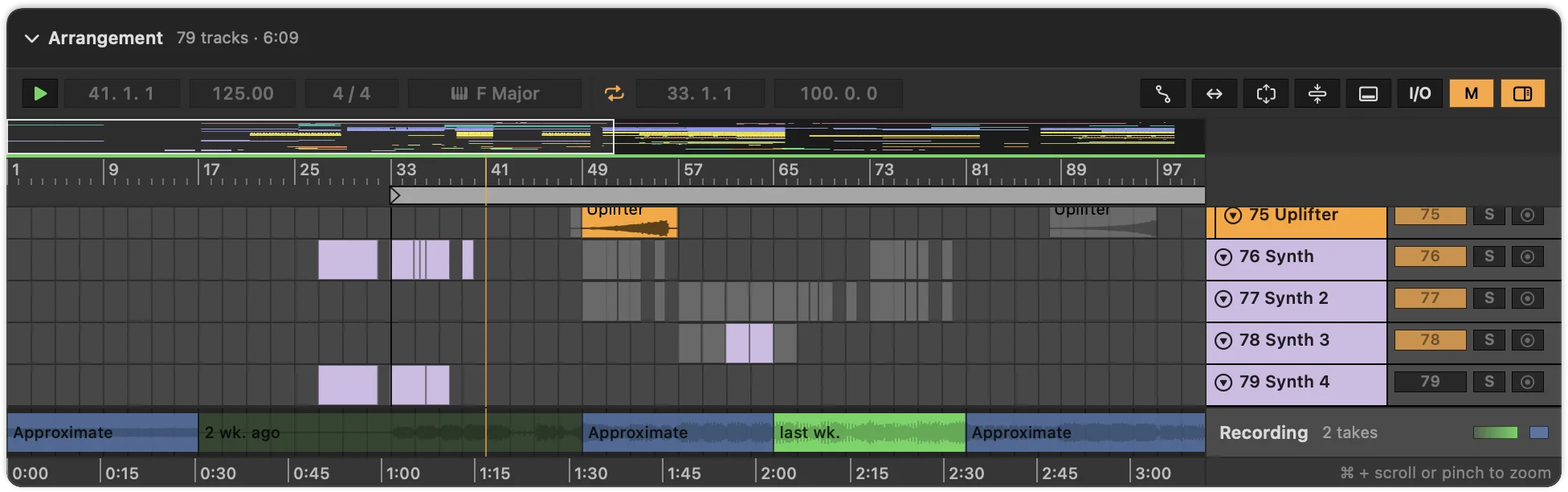Start playback with the green play button
The image size is (1568, 492).
[x=40, y=93]
